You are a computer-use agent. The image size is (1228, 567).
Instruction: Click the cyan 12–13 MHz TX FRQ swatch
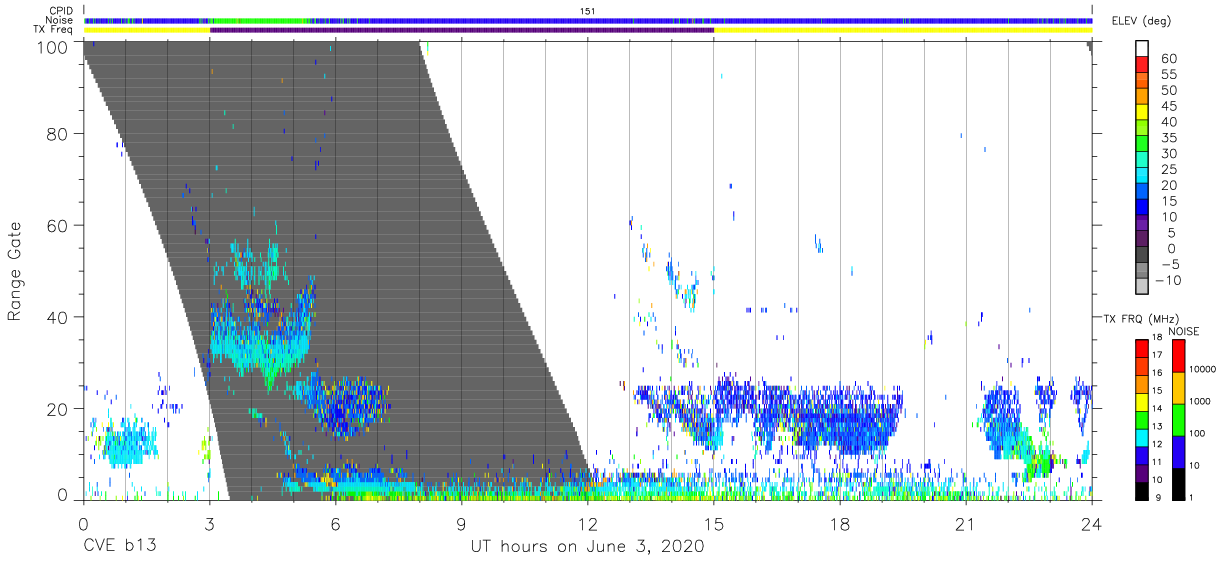pos(1142,436)
